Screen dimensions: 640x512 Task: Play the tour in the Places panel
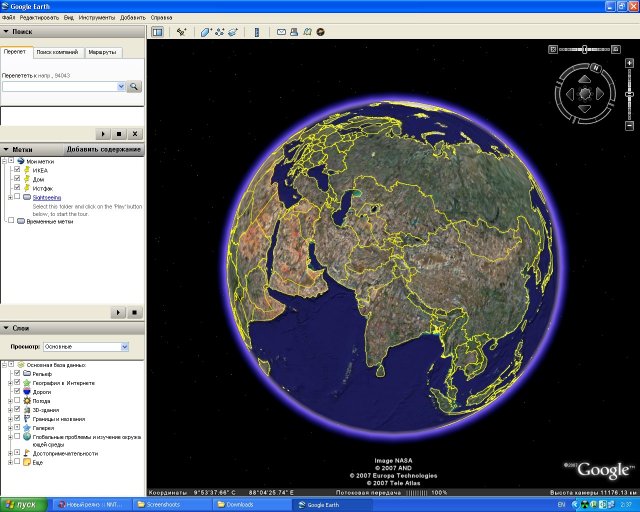[118, 313]
